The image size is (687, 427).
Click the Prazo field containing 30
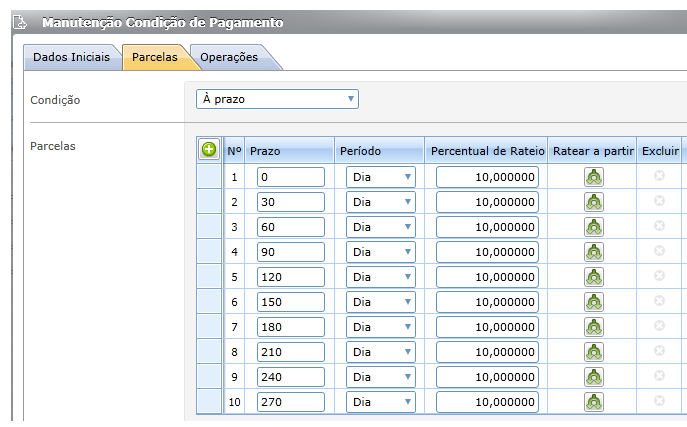pyautogui.click(x=291, y=202)
